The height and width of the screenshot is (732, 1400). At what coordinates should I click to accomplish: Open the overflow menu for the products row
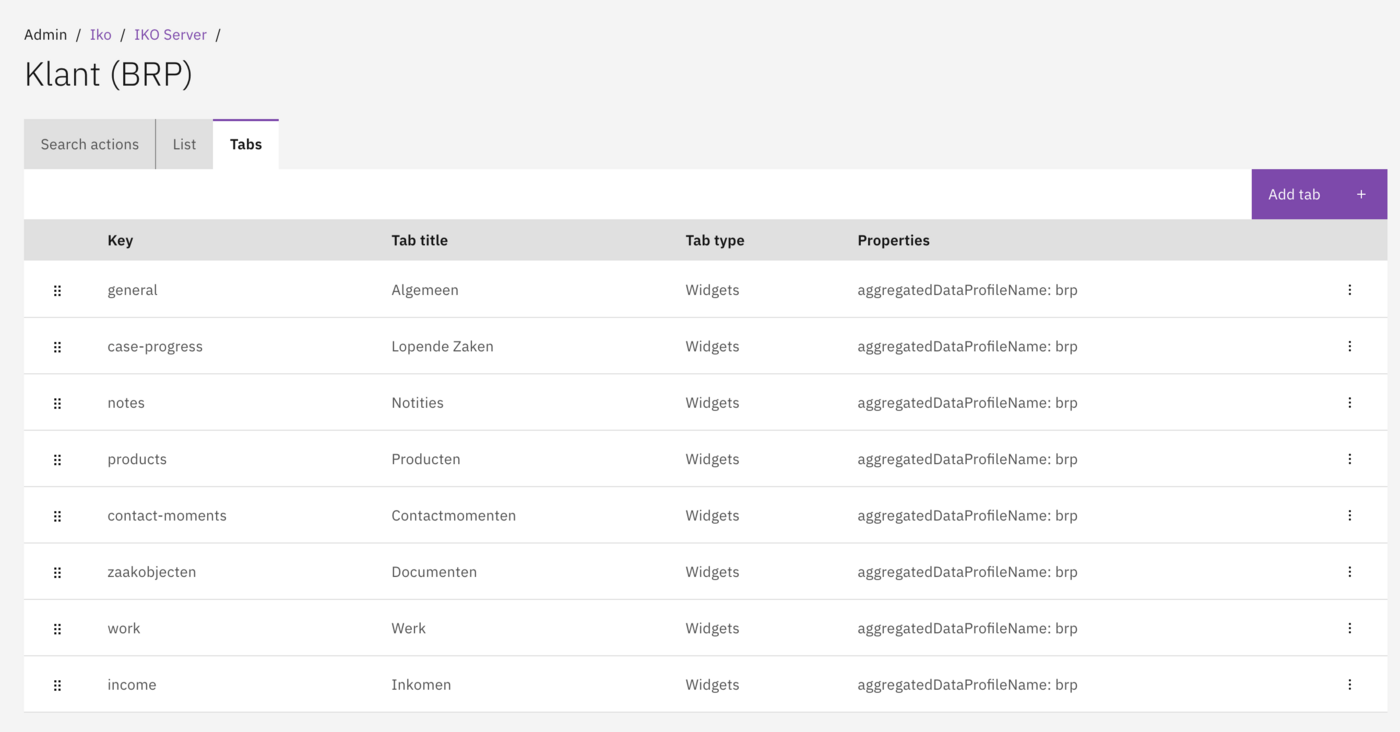point(1349,459)
